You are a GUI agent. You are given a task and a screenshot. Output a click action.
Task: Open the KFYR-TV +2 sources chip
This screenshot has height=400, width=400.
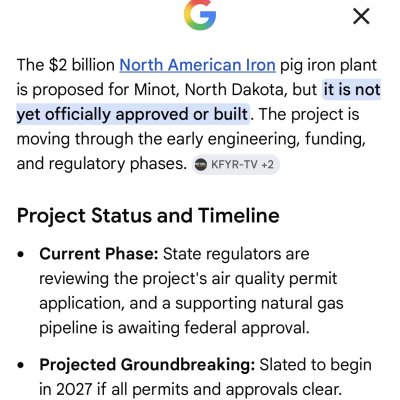(x=236, y=164)
